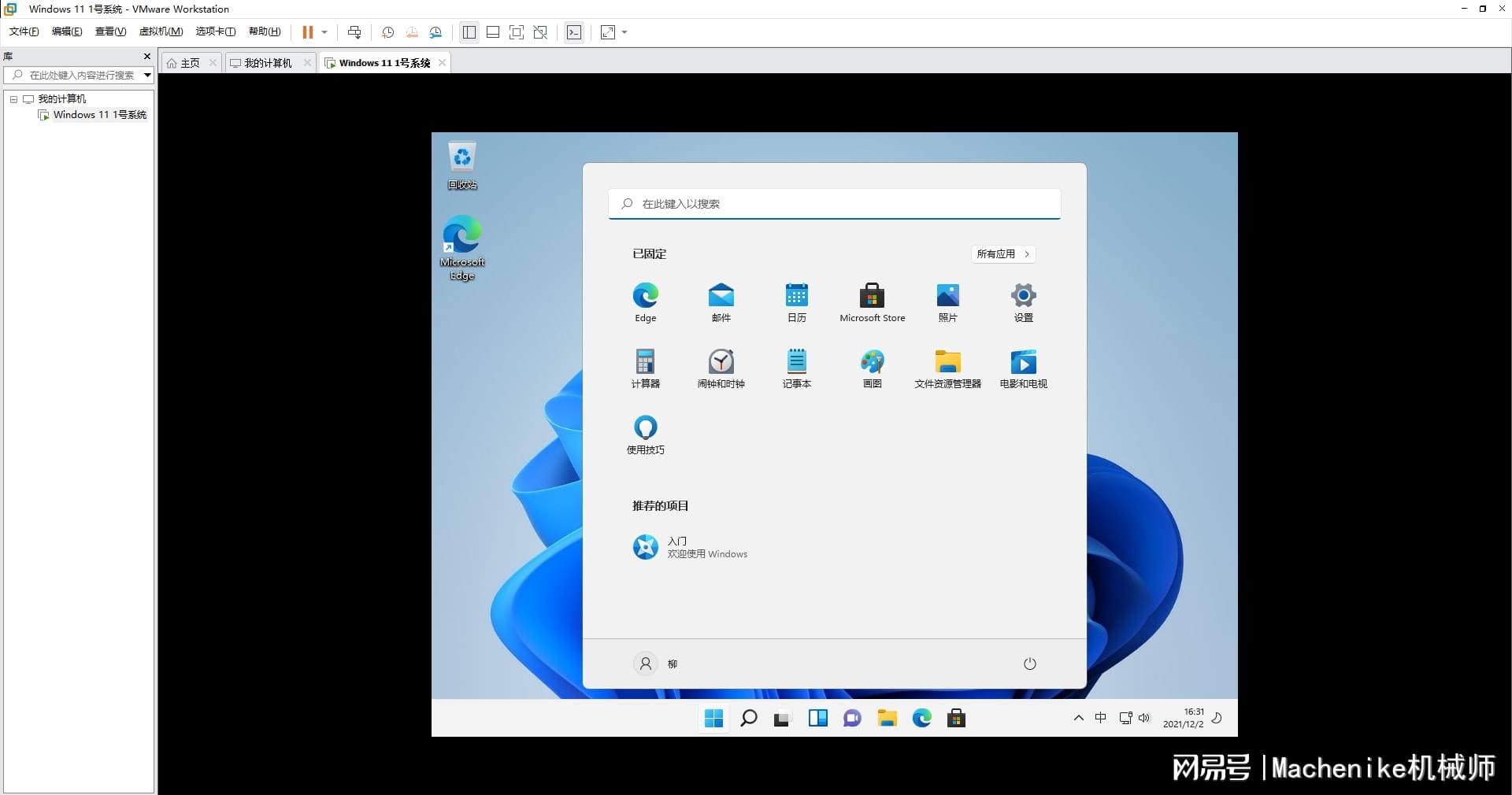Launch Edge from the taskbar
Viewport: 1512px width, 795px height.
(x=922, y=718)
